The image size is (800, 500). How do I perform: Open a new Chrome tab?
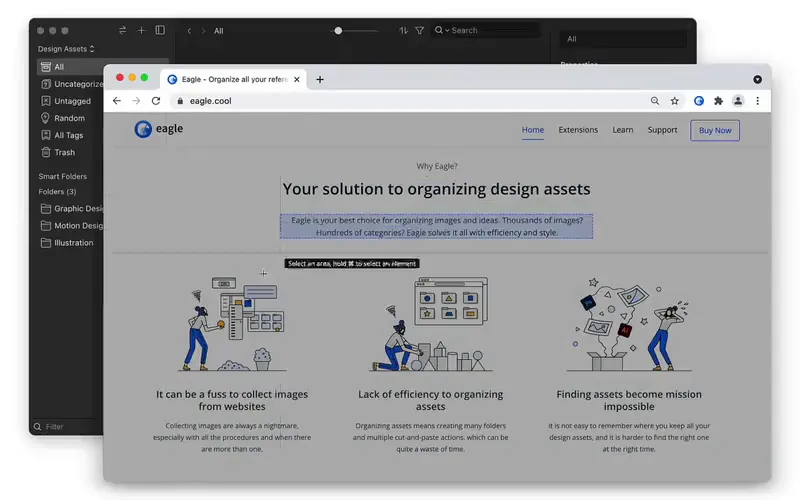pyautogui.click(x=320, y=79)
